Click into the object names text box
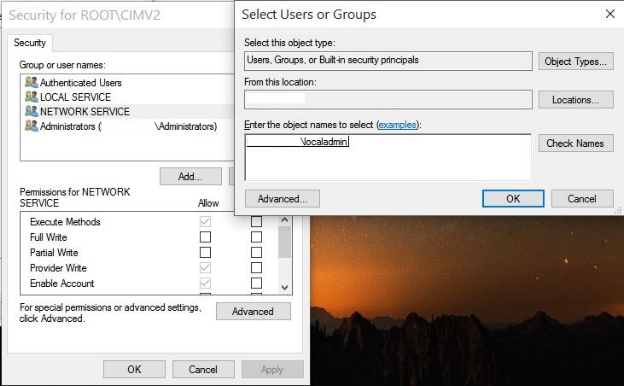This screenshot has height=386, width=624. click(388, 157)
